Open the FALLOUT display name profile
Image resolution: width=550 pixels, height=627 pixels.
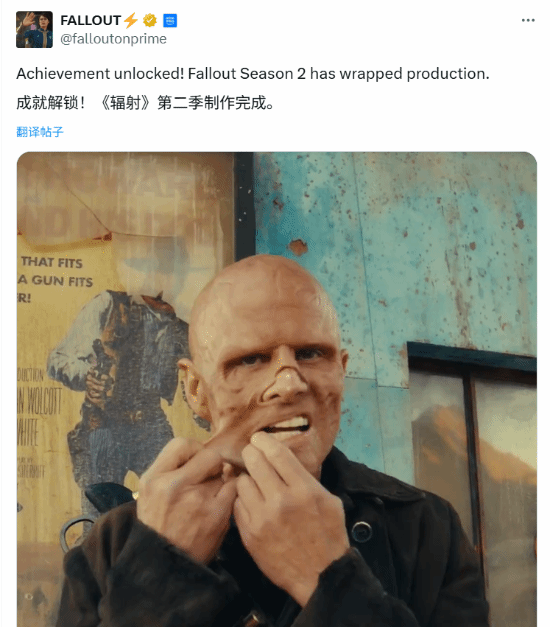91,20
